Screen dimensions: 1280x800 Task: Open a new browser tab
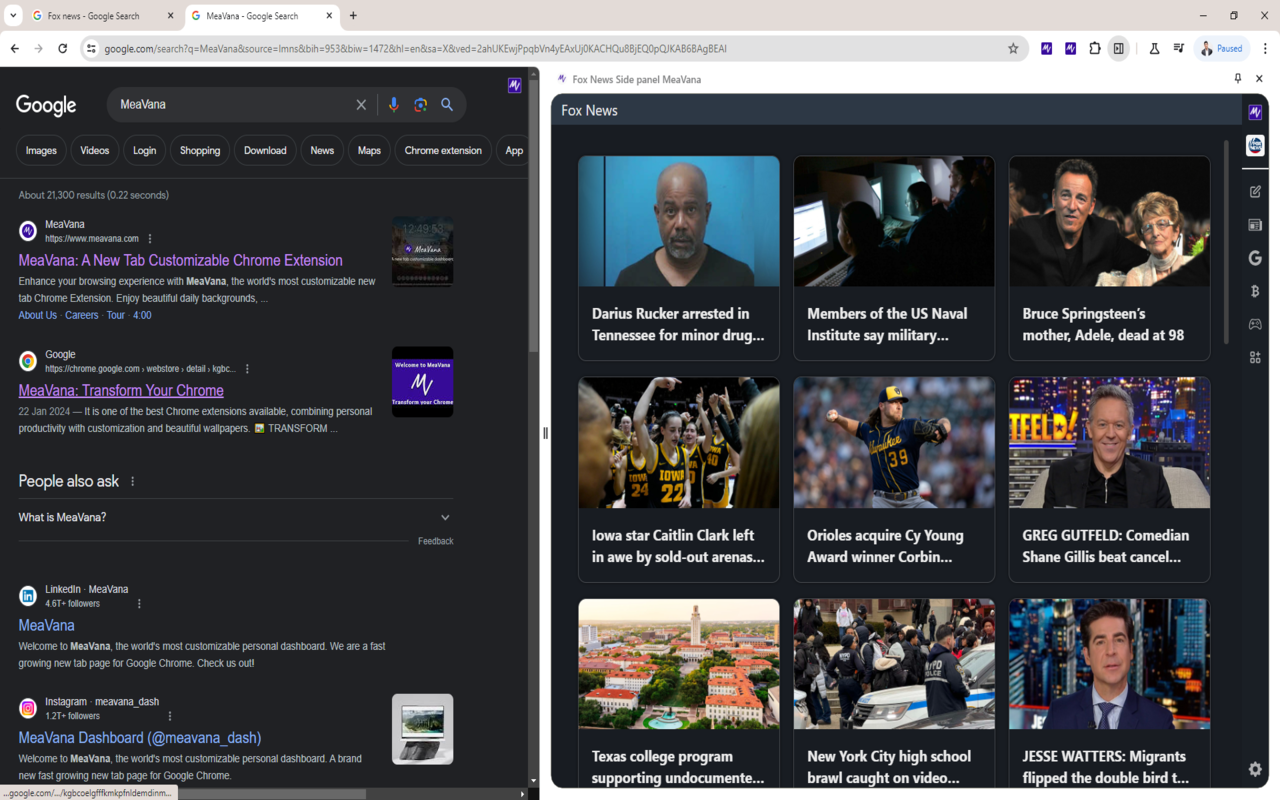tap(353, 16)
